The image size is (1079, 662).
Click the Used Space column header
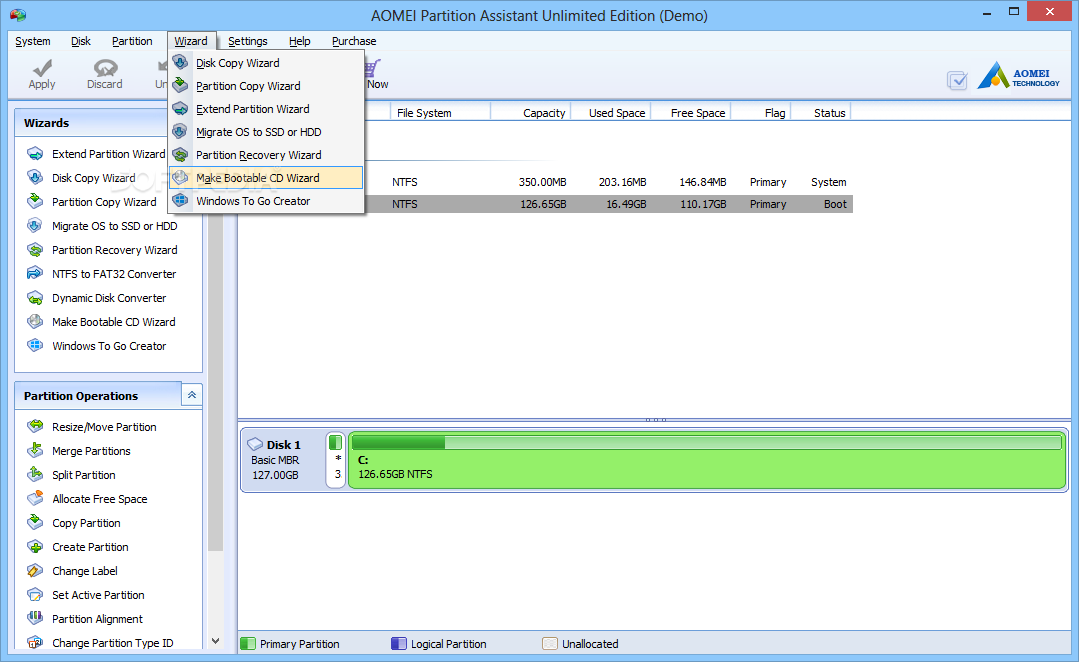(611, 113)
